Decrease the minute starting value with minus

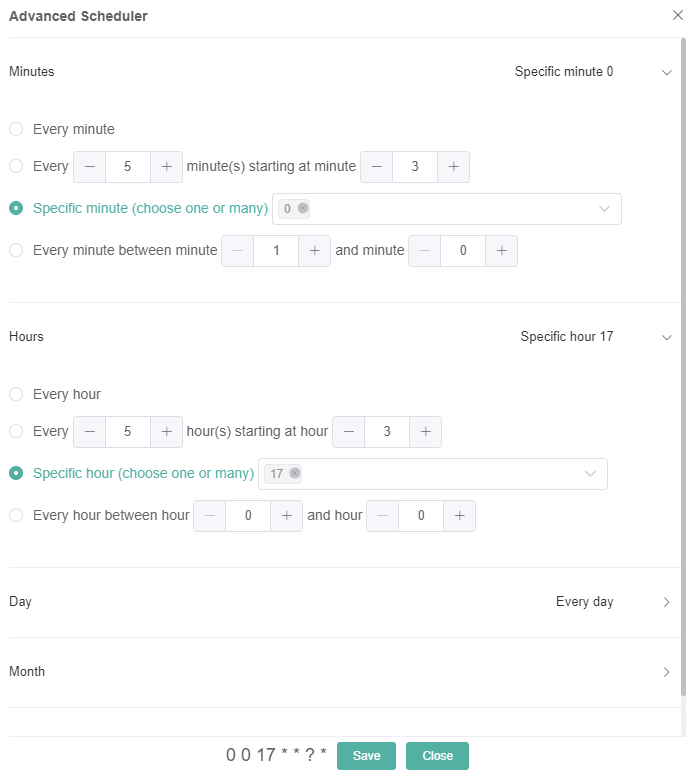377,167
